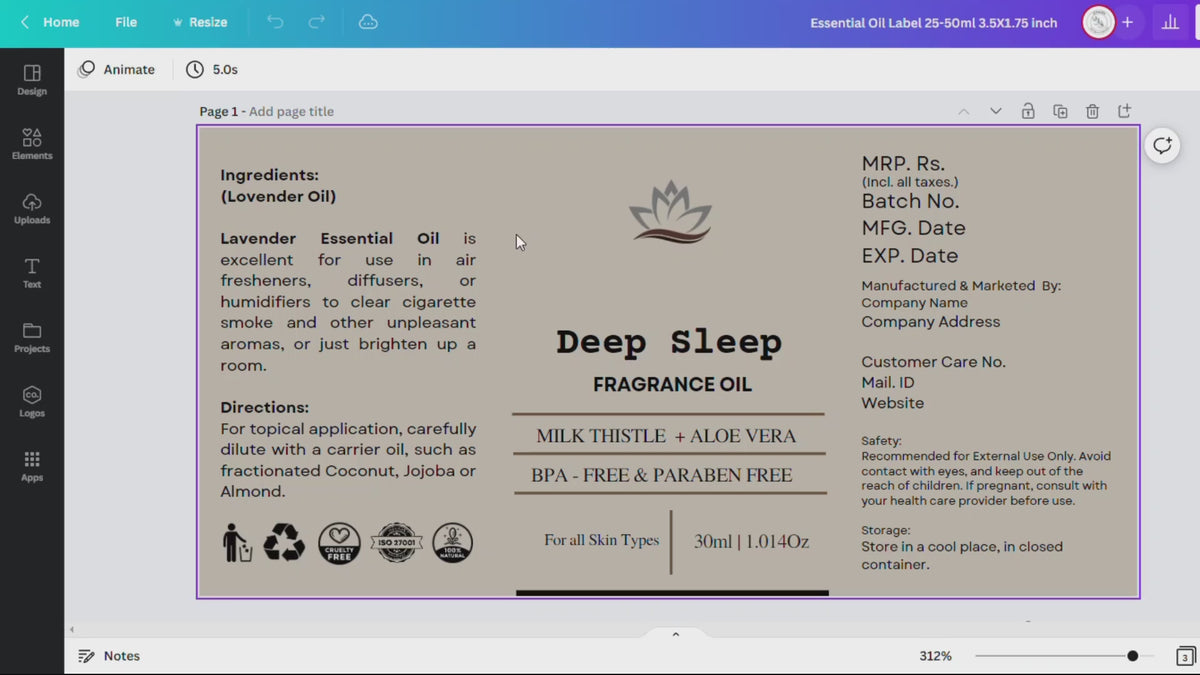The height and width of the screenshot is (675, 1200).
Task: Click the undo arrow
Action: [275, 22]
